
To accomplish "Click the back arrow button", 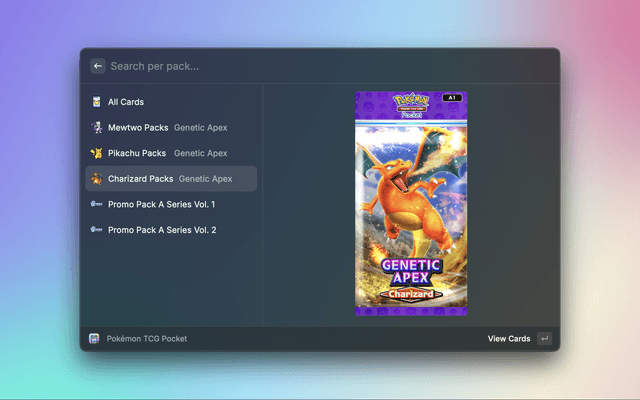I will click(x=98, y=66).
